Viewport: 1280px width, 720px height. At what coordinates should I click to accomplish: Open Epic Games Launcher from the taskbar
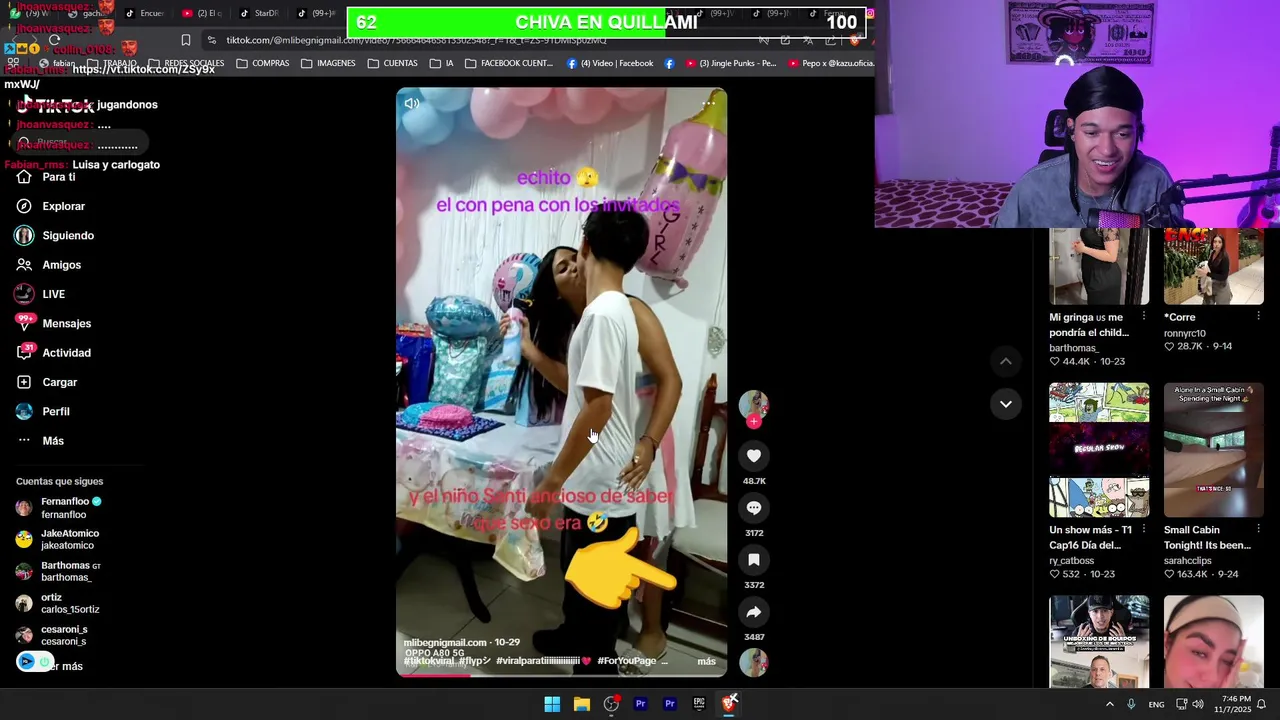click(x=699, y=704)
